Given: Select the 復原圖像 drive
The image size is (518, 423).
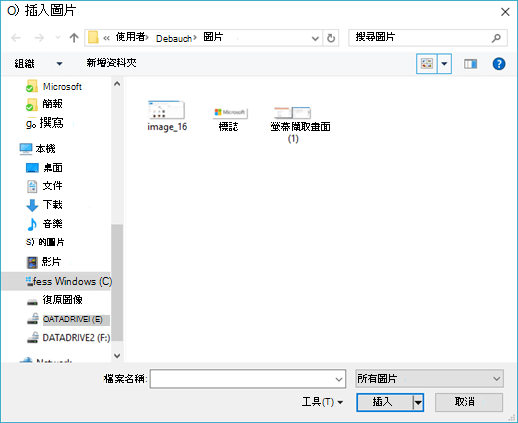Looking at the screenshot, I should (x=54, y=300).
